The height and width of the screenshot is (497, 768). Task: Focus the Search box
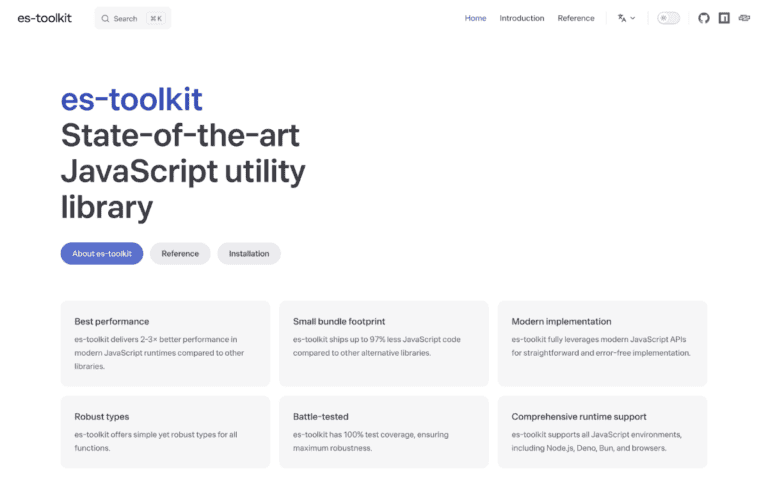[x=133, y=18]
